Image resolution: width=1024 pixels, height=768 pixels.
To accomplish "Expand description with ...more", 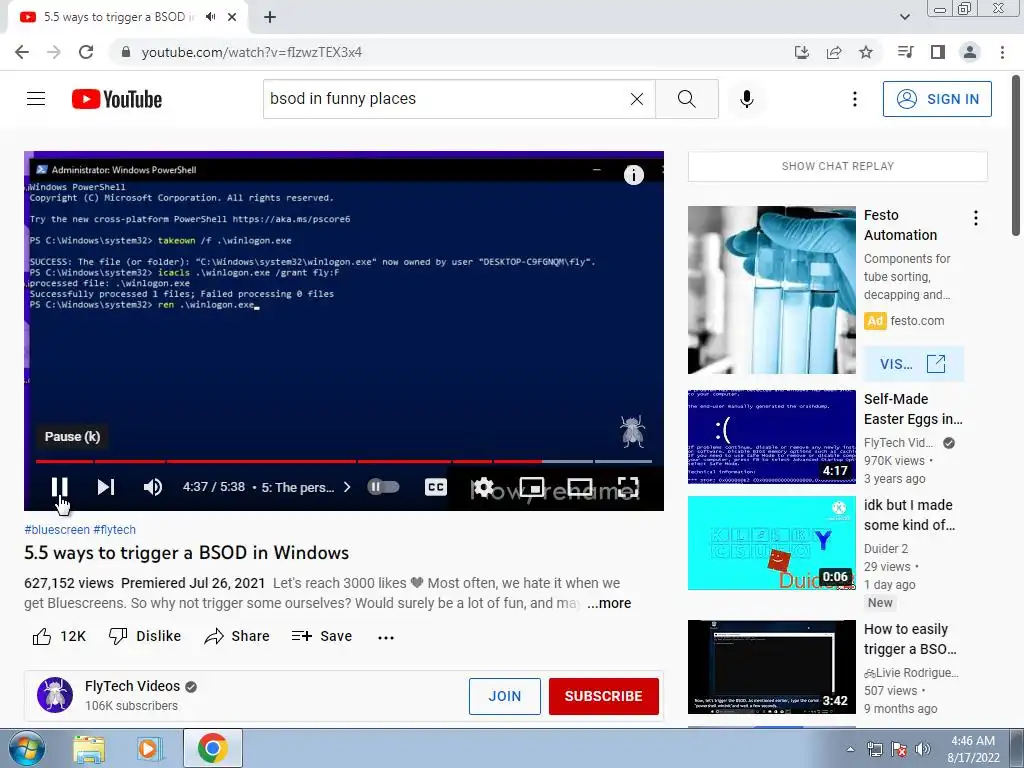I will pyautogui.click(x=609, y=603).
